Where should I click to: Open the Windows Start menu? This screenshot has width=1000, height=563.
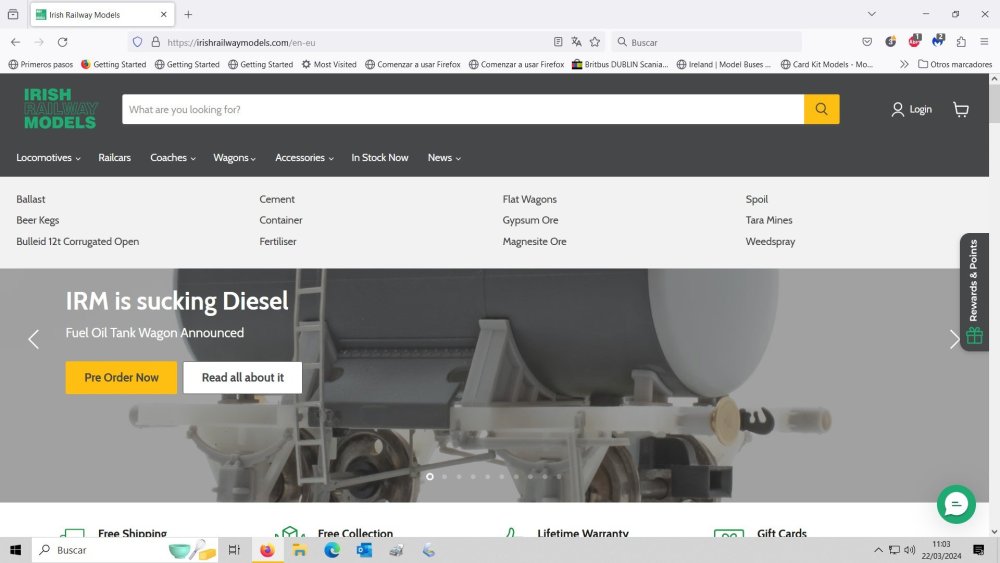(x=15, y=550)
